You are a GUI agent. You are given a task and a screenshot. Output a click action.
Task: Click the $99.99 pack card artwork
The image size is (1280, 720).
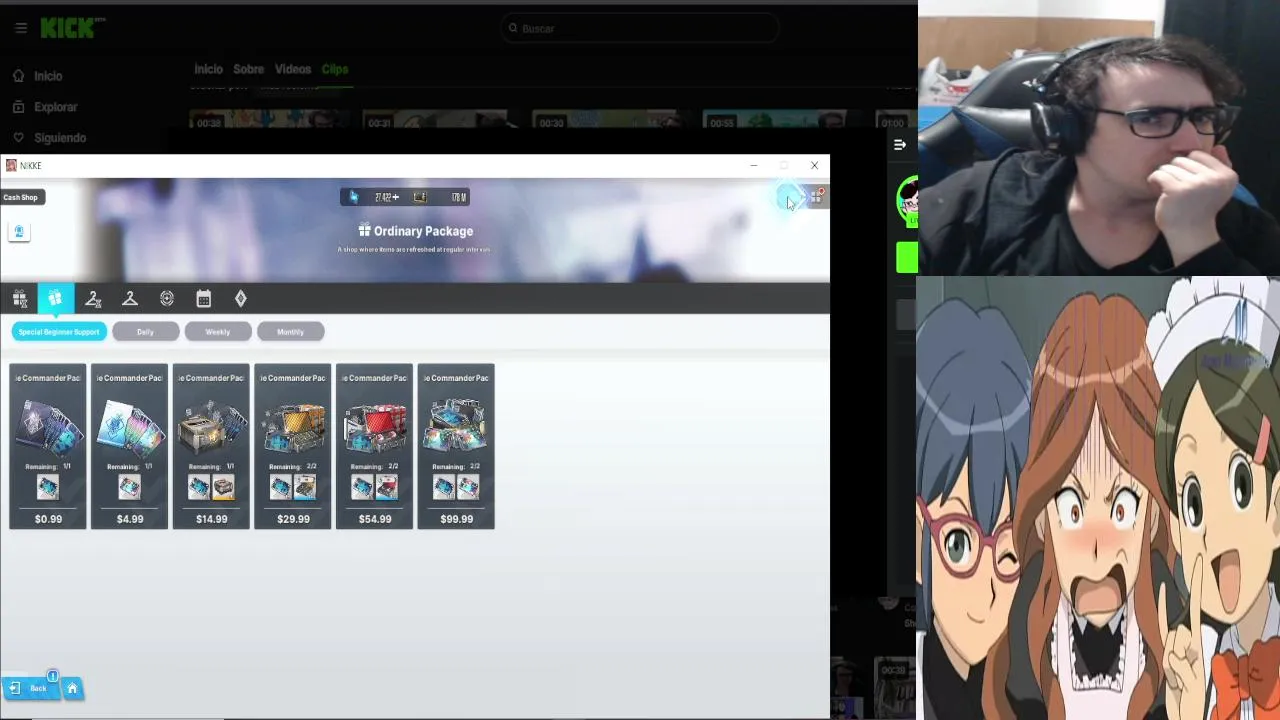(x=457, y=425)
